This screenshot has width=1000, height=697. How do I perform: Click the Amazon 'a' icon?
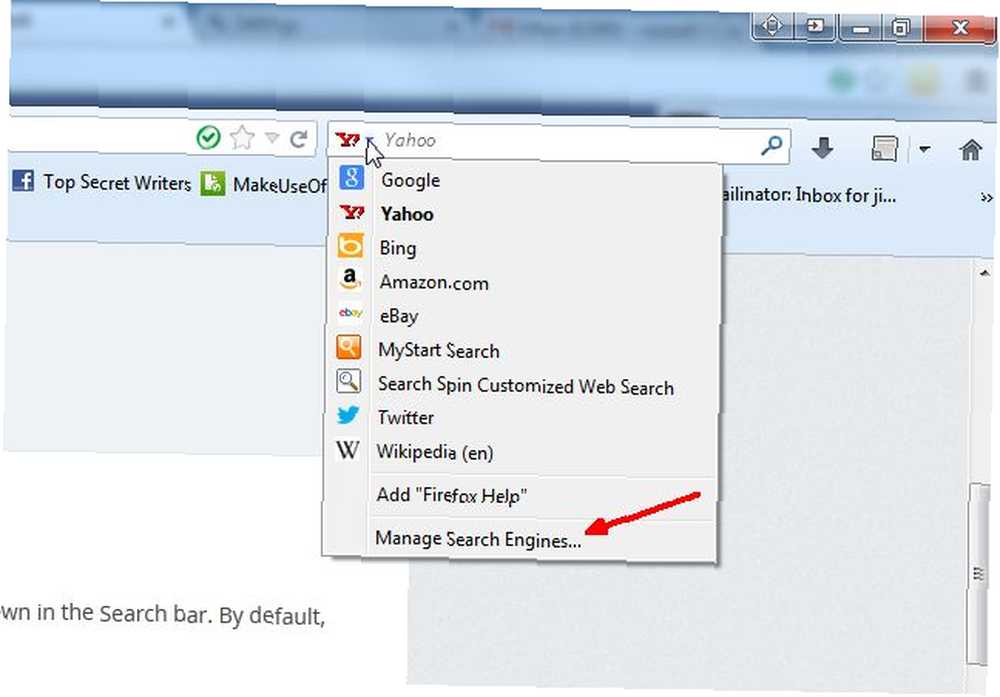tap(349, 279)
